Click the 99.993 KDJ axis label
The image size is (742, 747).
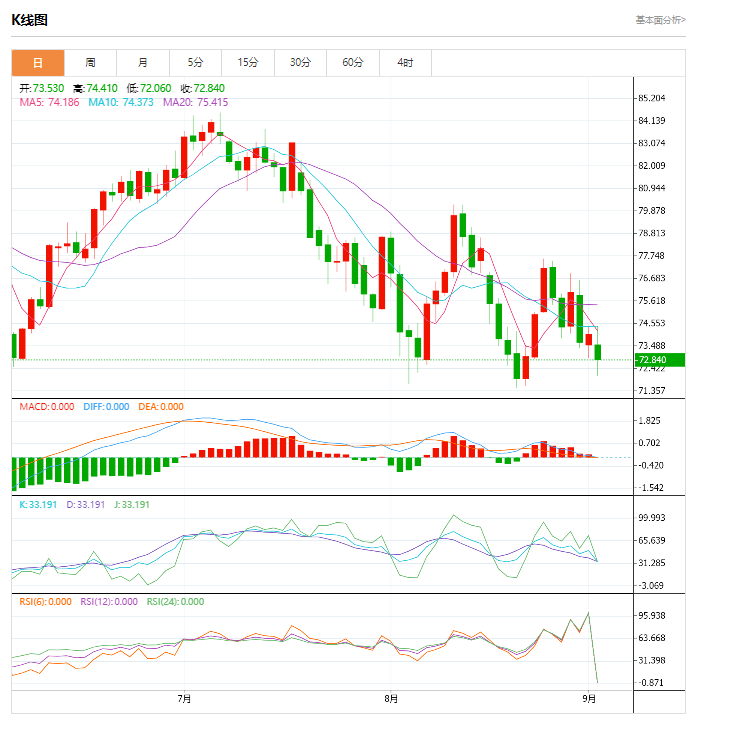pos(652,518)
